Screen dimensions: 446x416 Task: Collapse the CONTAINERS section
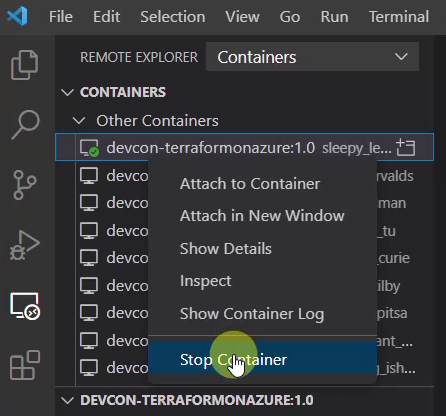tap(68, 92)
